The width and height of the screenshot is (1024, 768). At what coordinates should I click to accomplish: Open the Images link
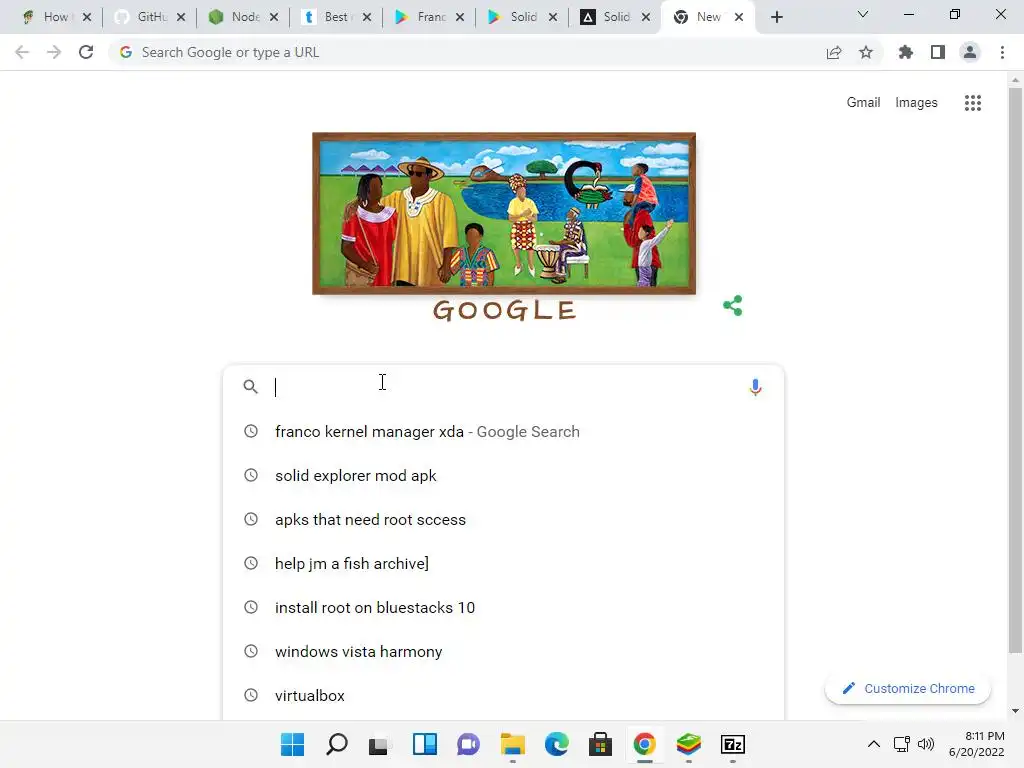coord(916,103)
